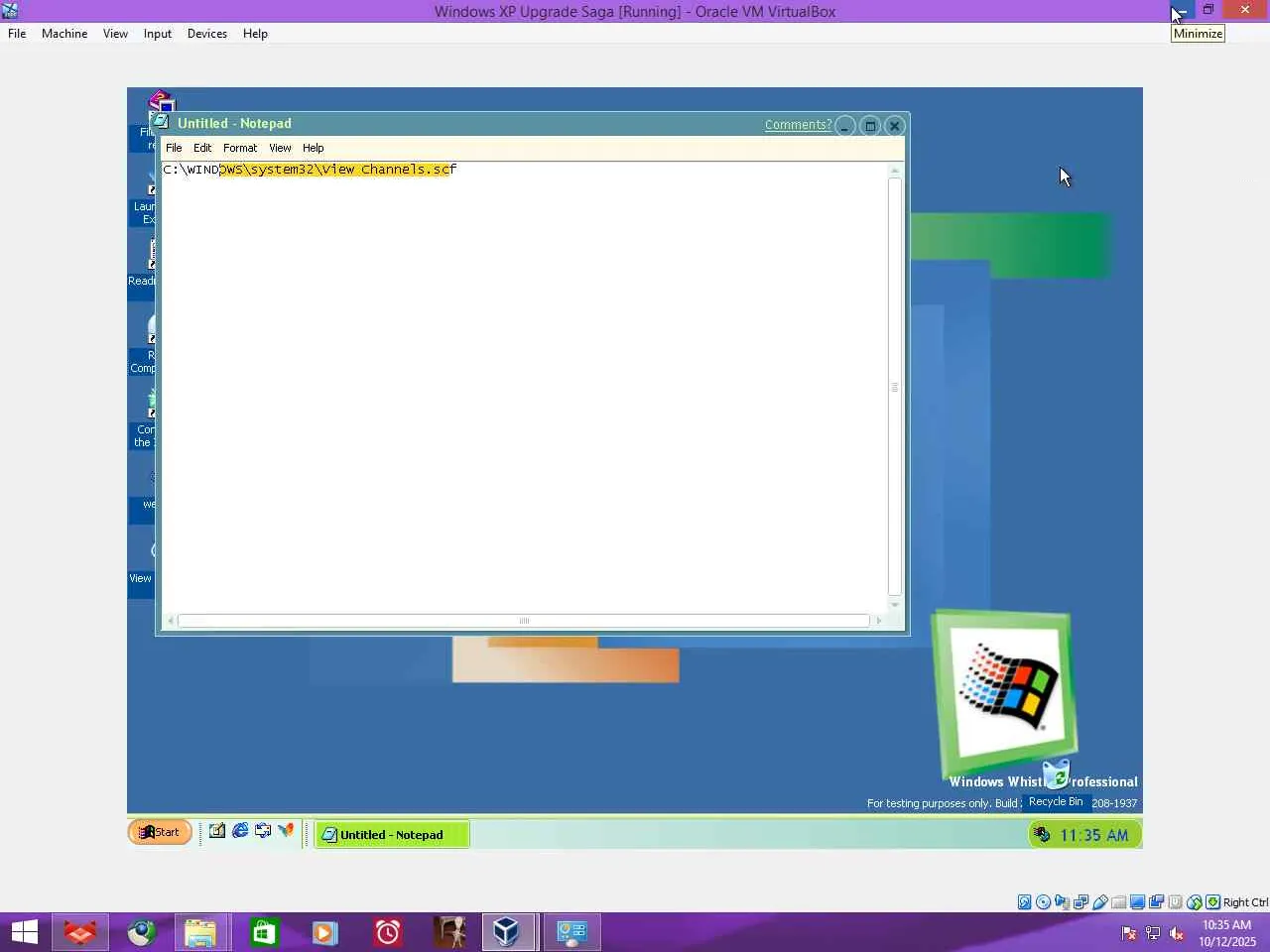Click the VirtualBox network adapter indicator

click(1081, 902)
